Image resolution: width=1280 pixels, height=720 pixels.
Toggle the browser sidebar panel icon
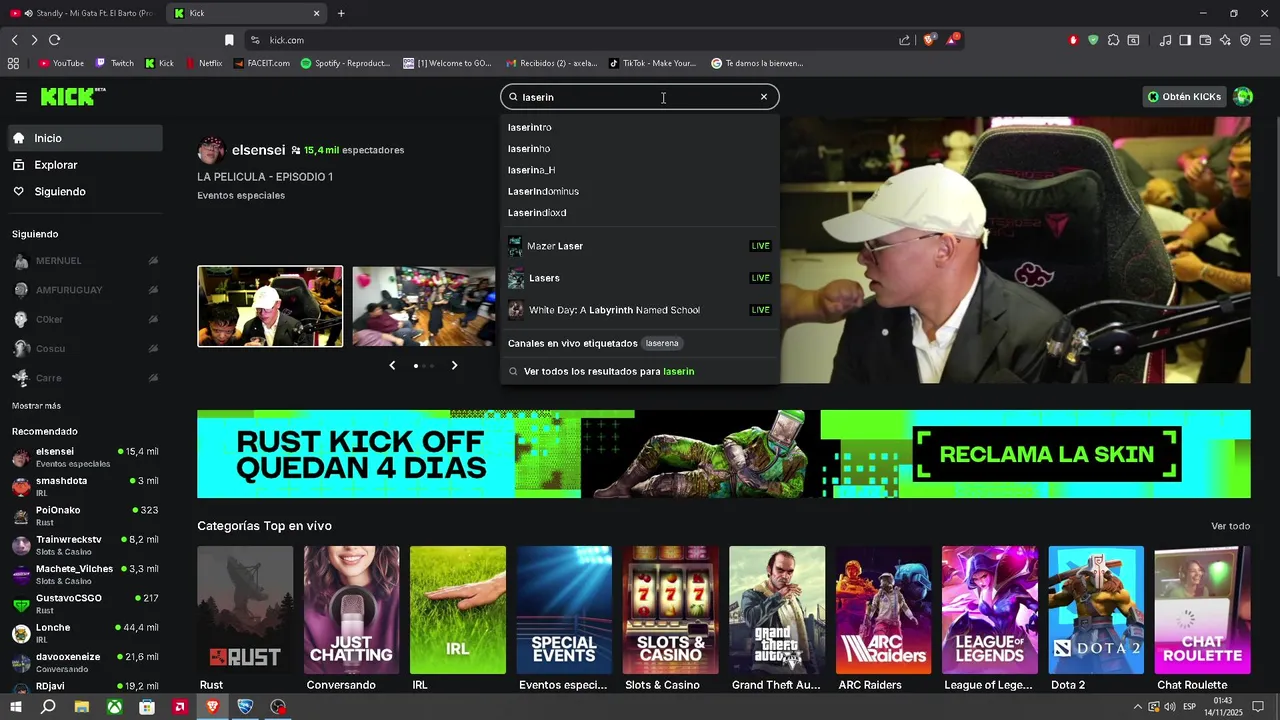[x=1185, y=40]
